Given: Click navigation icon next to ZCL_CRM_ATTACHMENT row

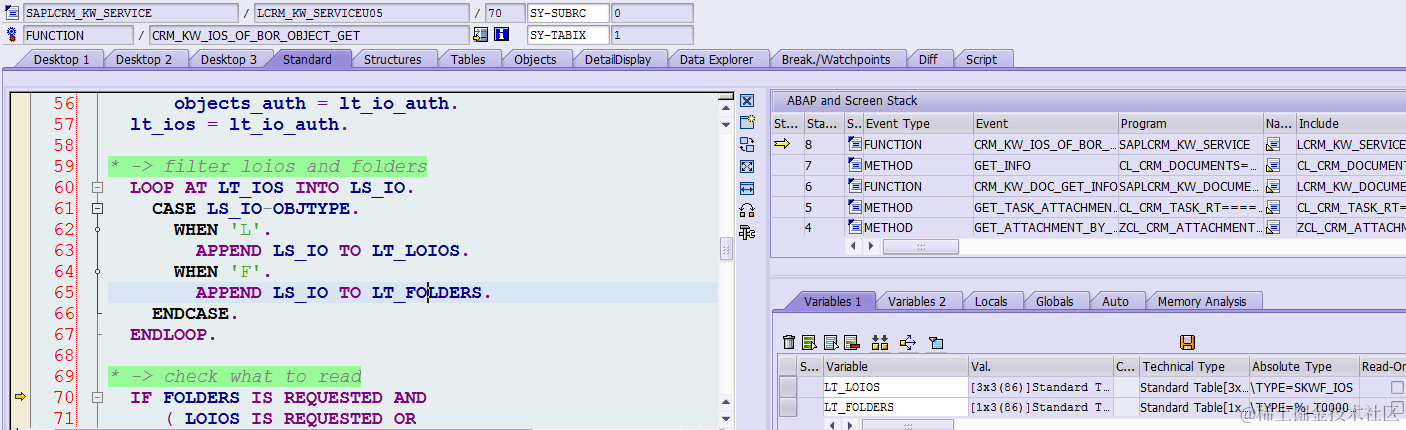Looking at the screenshot, I should [x=1273, y=228].
